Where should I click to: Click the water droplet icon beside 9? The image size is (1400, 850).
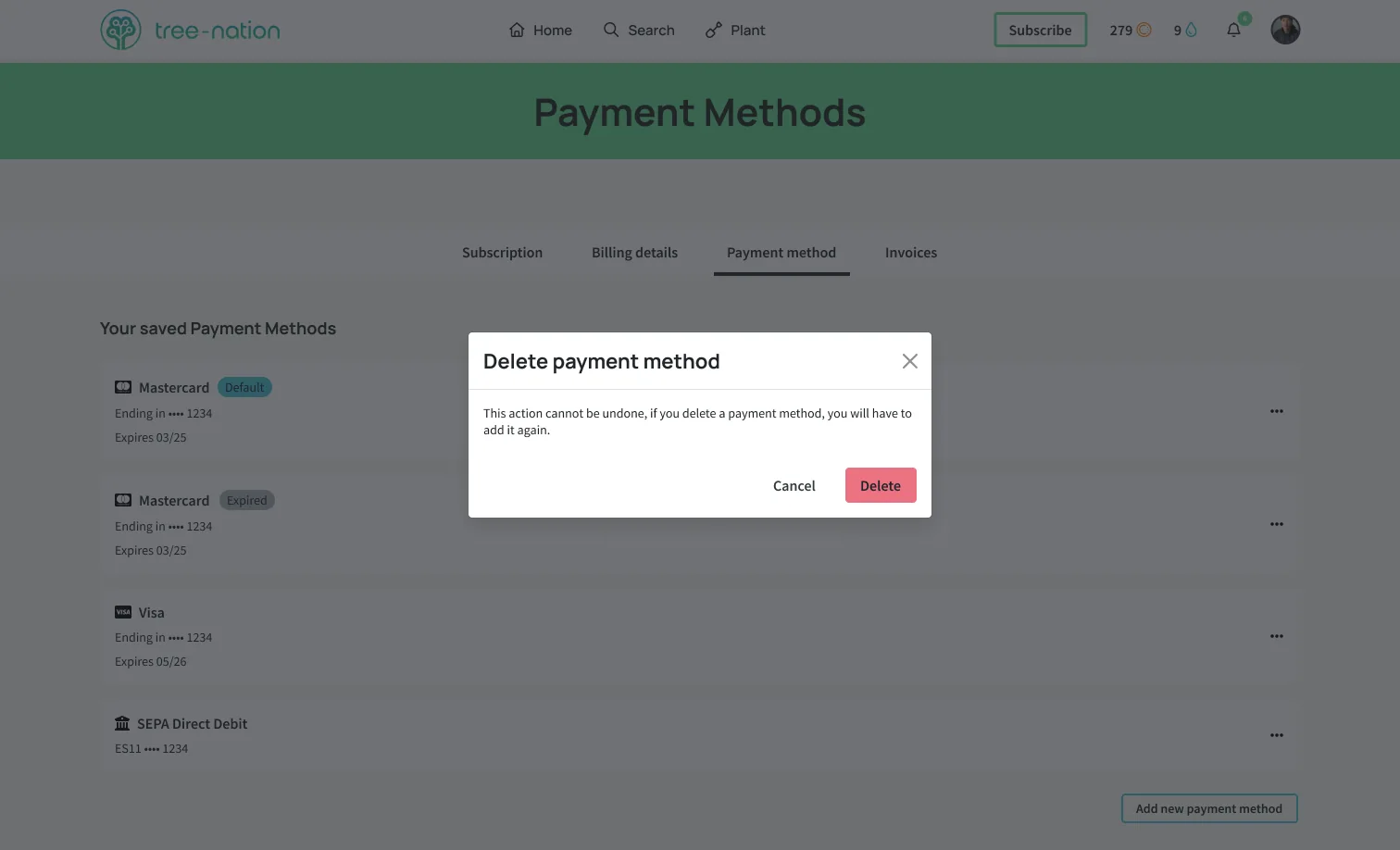point(1191,30)
